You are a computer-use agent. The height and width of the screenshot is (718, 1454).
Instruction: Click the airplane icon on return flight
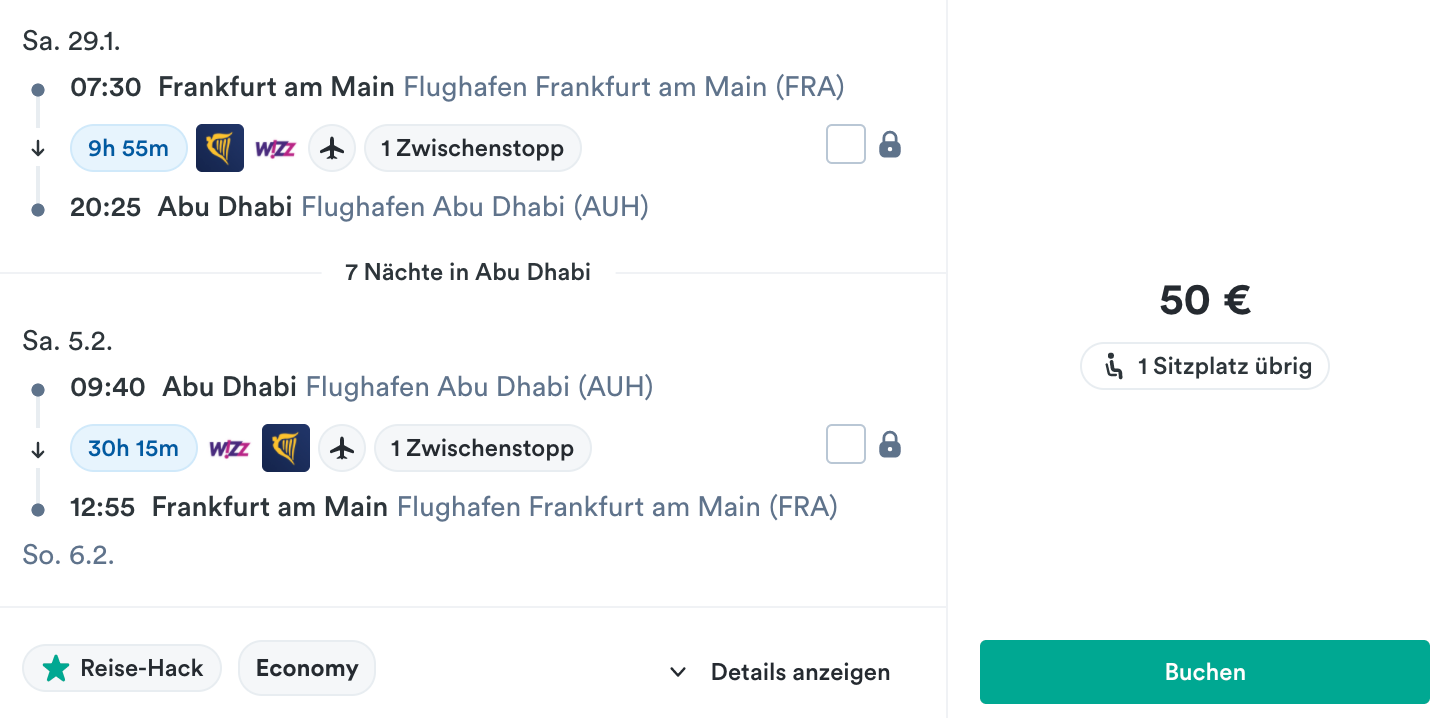(x=342, y=448)
